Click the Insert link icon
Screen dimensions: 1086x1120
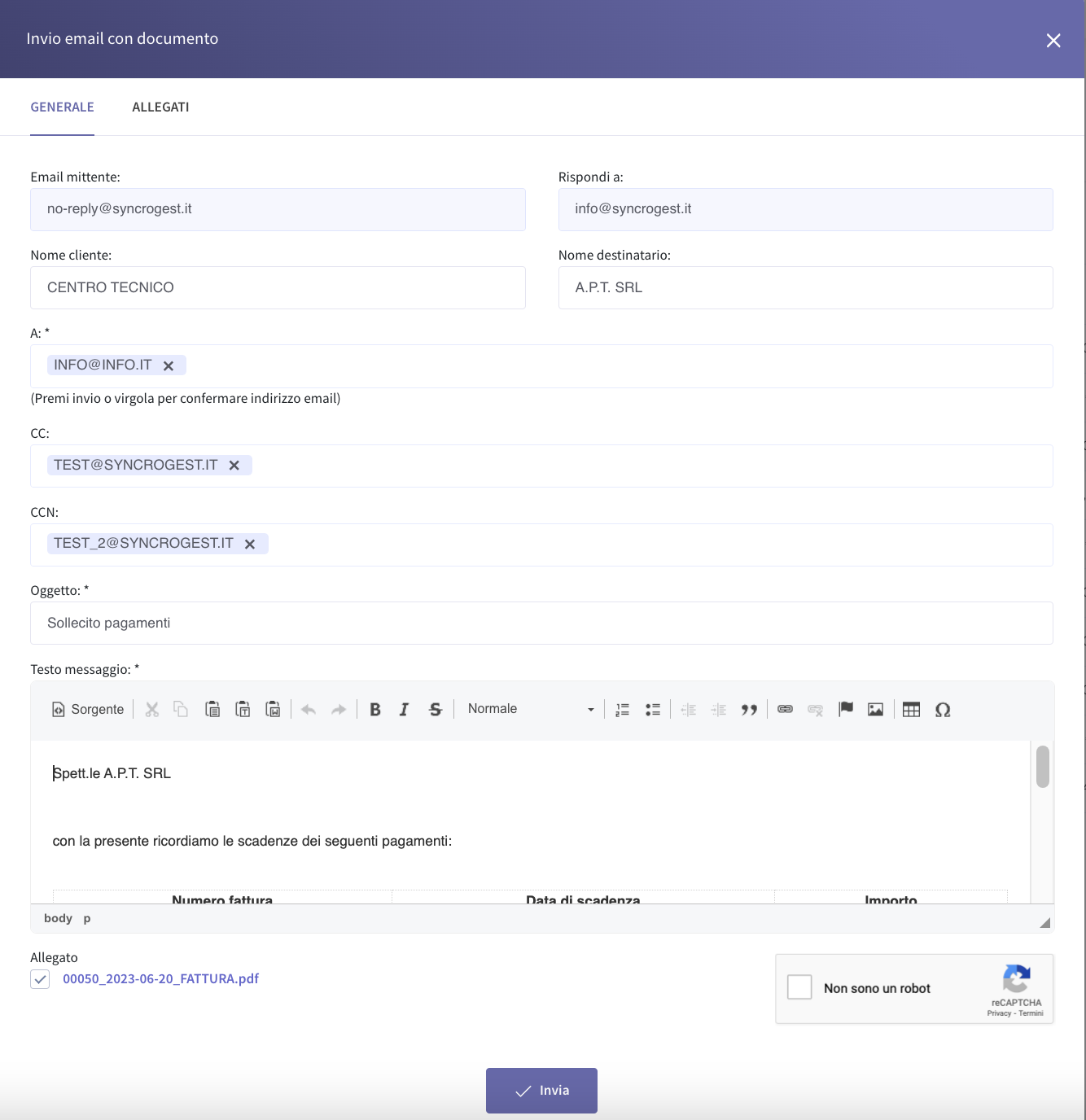click(x=785, y=710)
